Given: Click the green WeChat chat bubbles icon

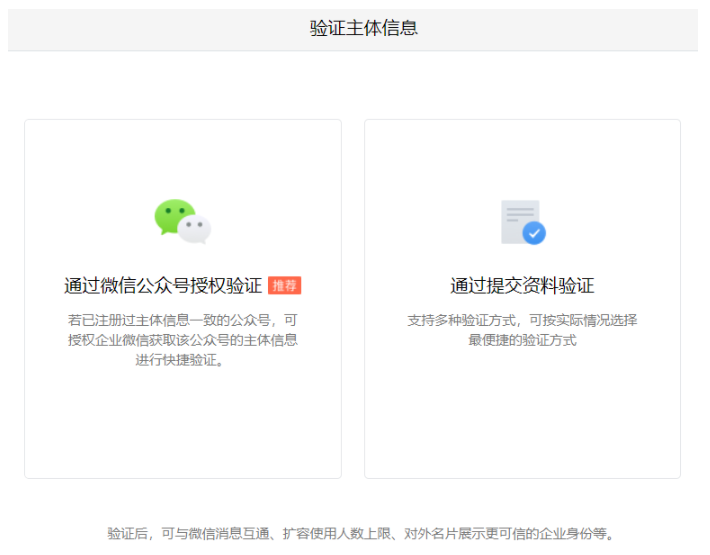Looking at the screenshot, I should tap(182, 221).
